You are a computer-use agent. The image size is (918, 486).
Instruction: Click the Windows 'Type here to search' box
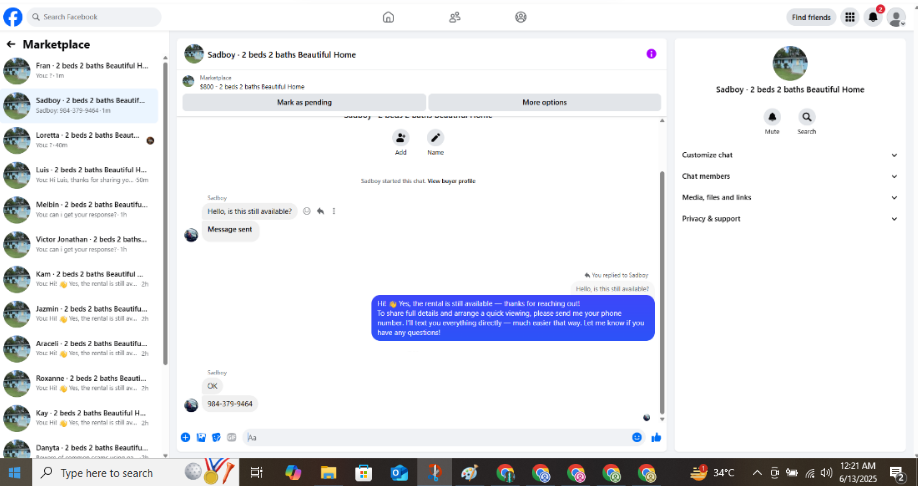pyautogui.click(x=135, y=473)
